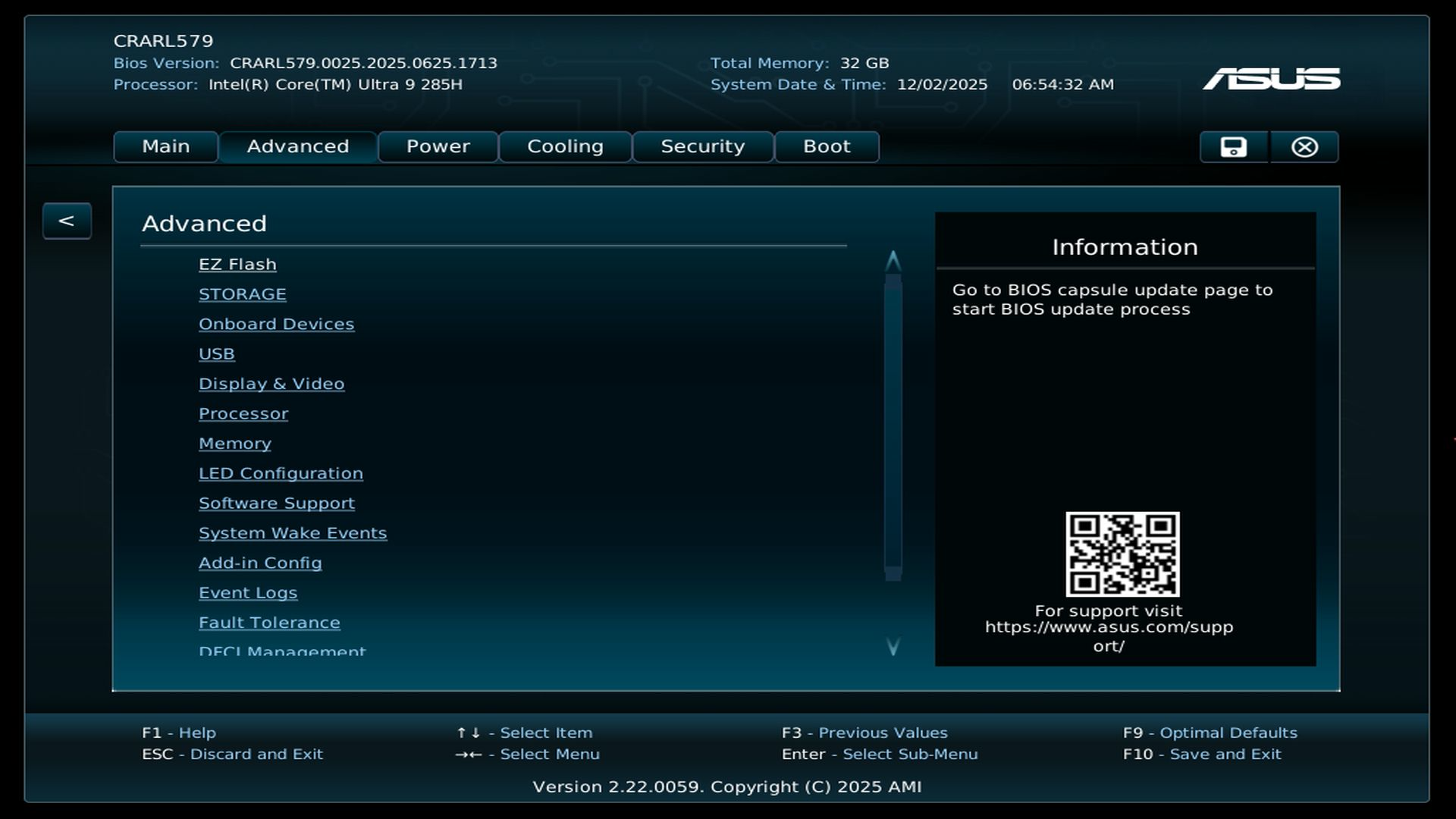Click the ASUS logo
The width and height of the screenshot is (1456, 819).
click(1271, 79)
